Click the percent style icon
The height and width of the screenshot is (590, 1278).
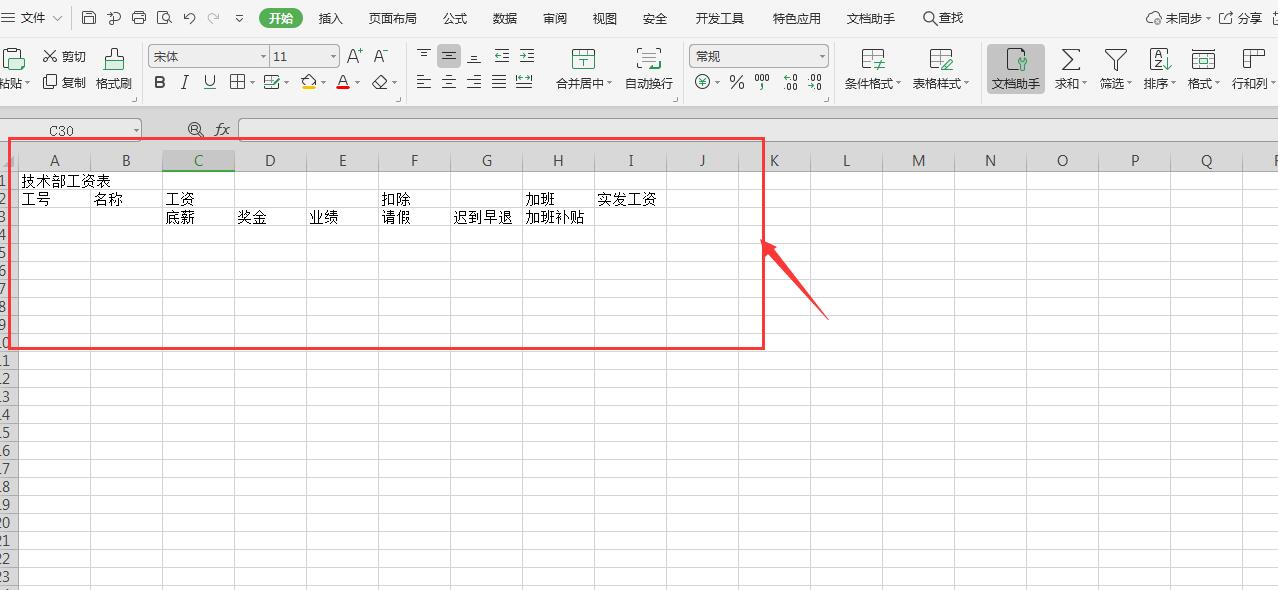(x=735, y=83)
